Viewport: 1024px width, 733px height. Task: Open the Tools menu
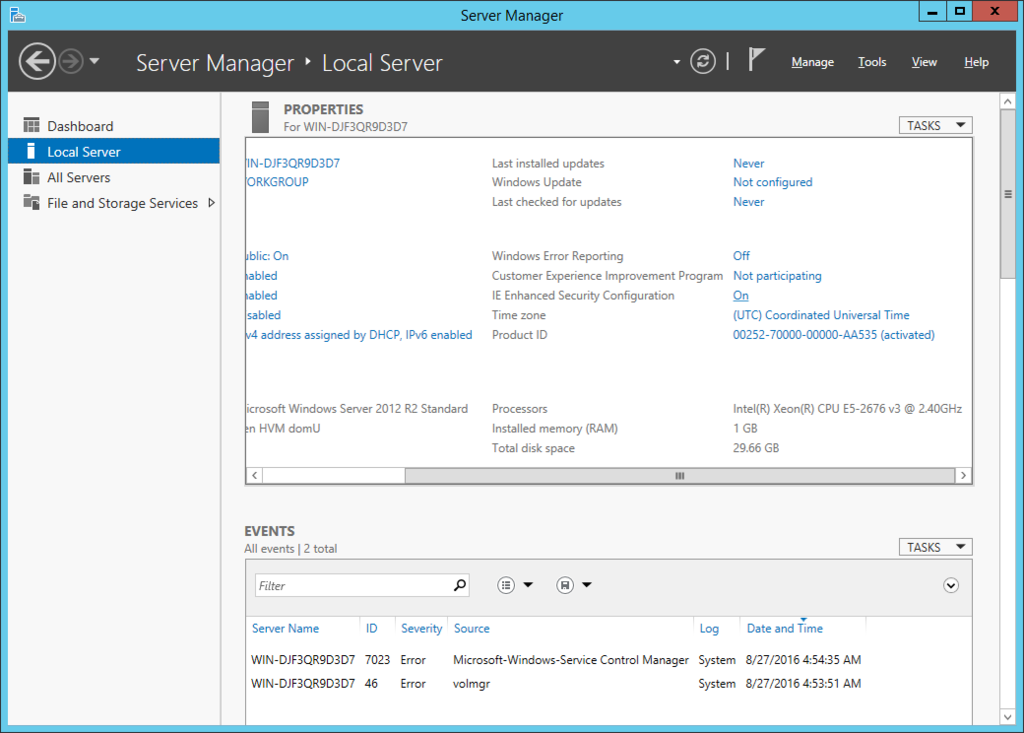coord(872,62)
